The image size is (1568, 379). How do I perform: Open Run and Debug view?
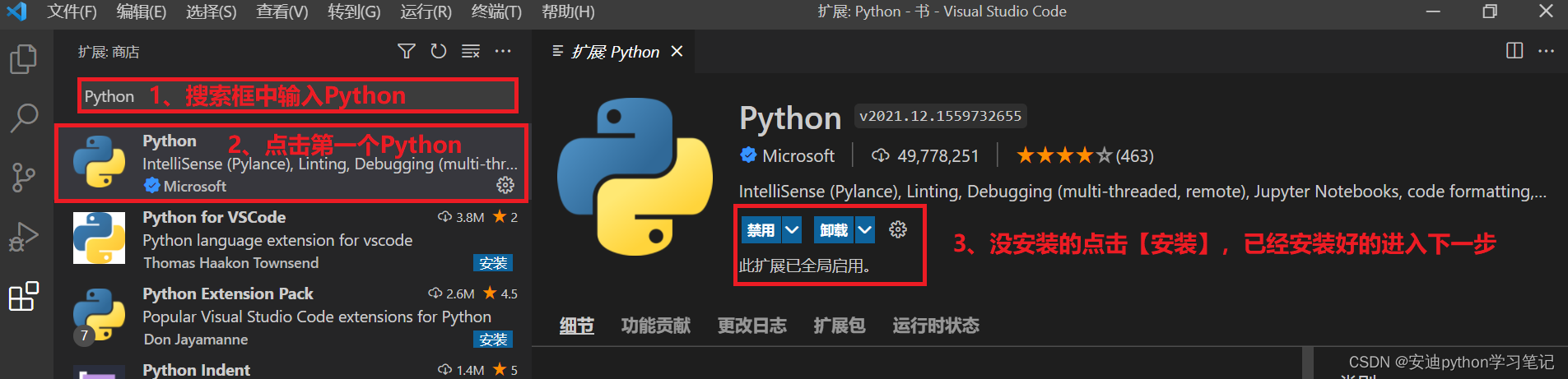click(x=24, y=237)
